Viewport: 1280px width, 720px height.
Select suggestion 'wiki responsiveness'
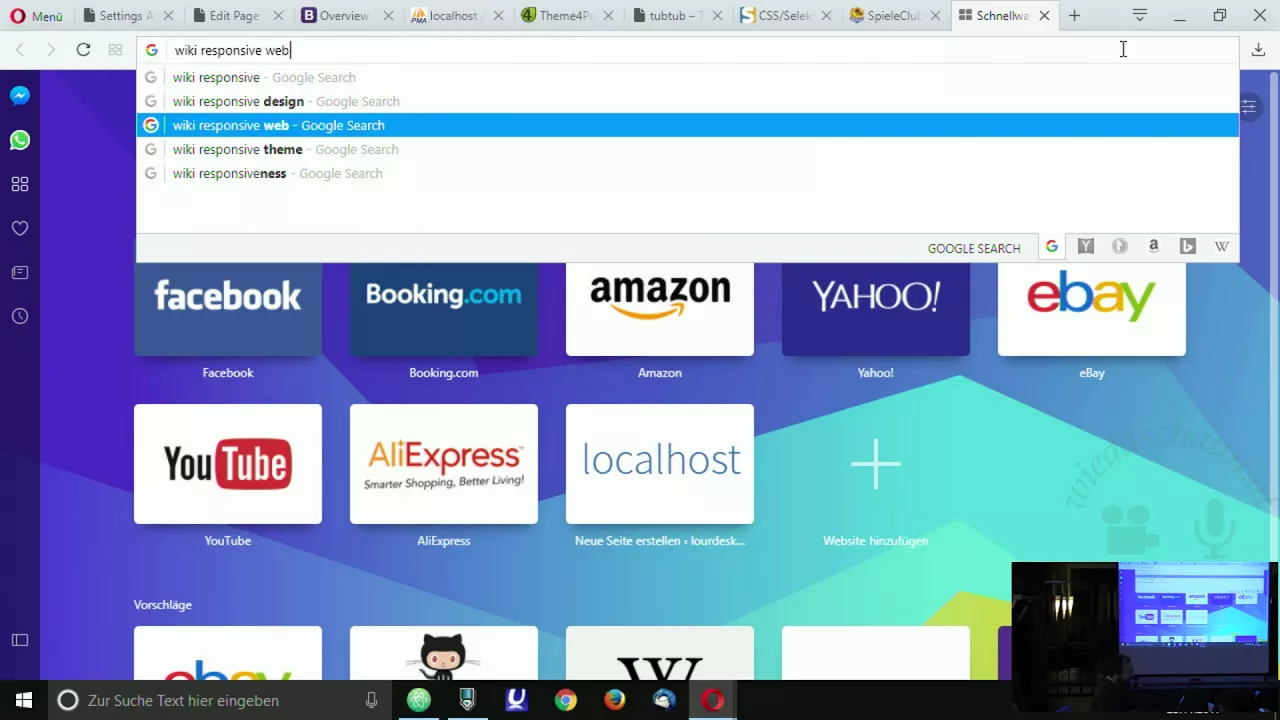click(687, 173)
